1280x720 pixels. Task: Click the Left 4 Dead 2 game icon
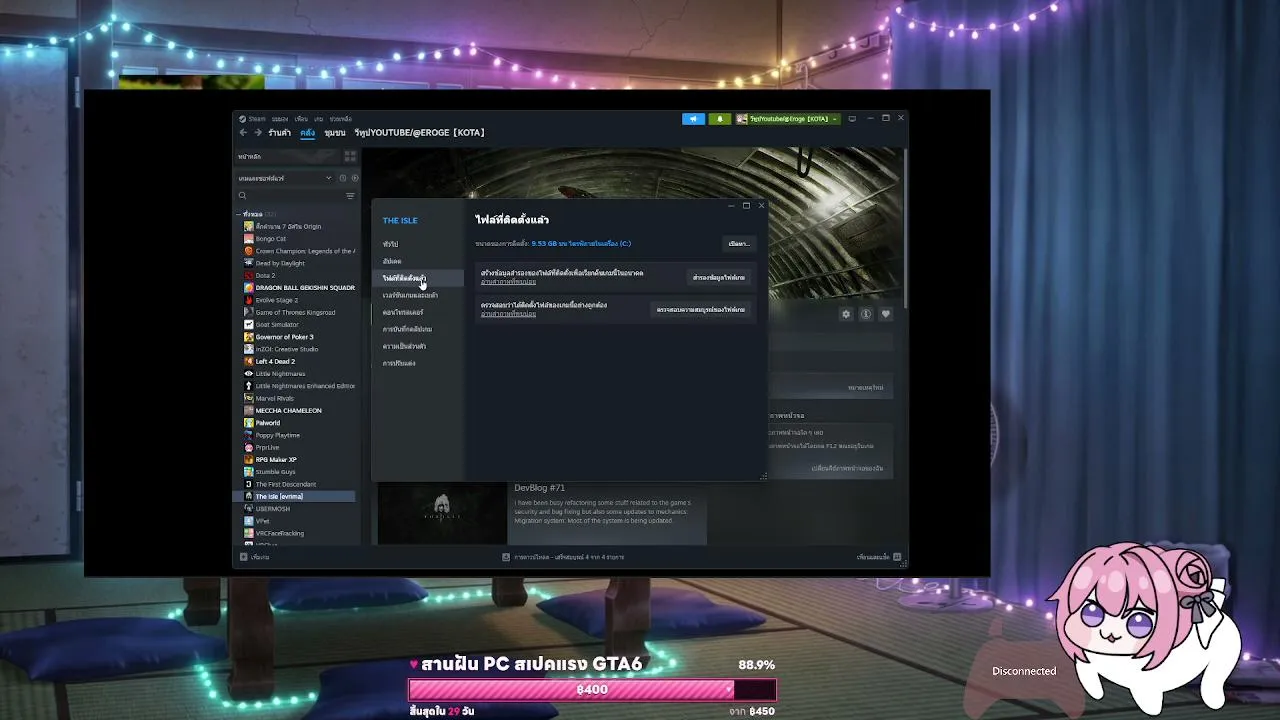click(249, 361)
